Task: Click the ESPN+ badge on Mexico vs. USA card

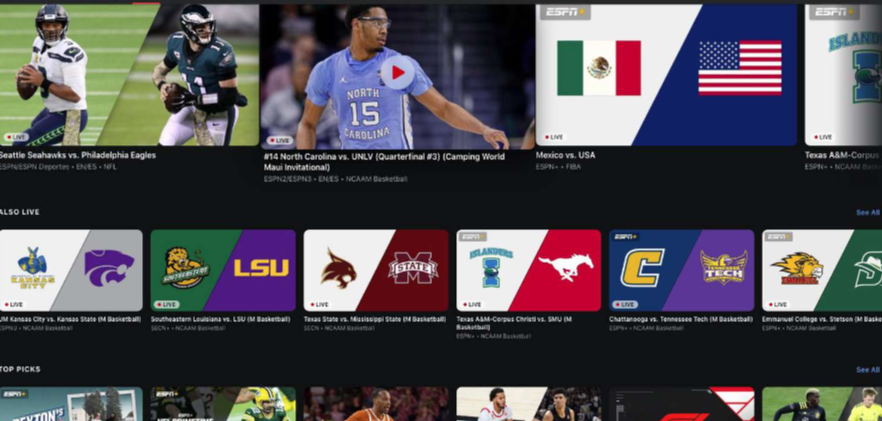Action: pyautogui.click(x=565, y=13)
